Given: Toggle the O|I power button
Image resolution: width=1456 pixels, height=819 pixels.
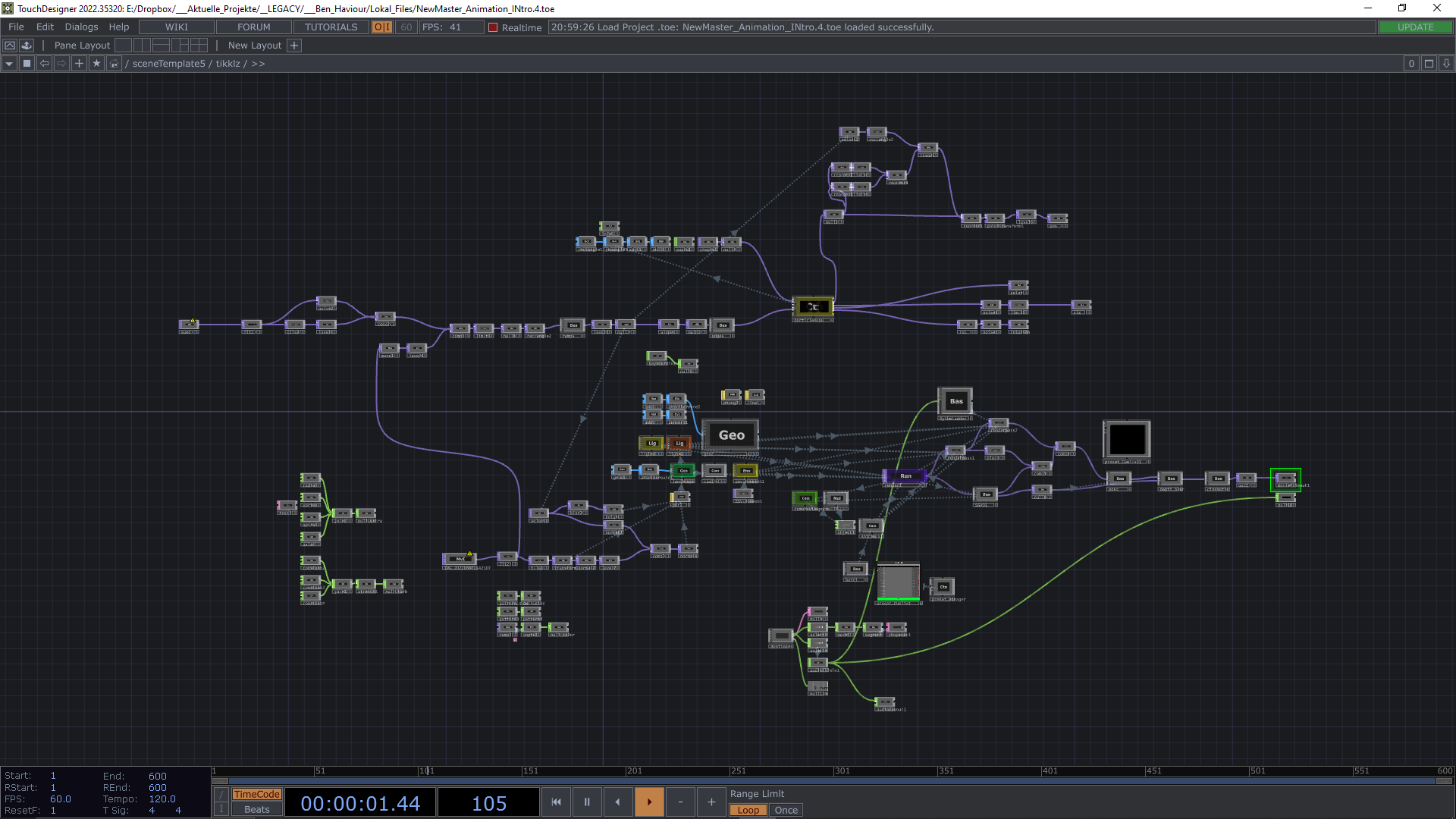Looking at the screenshot, I should [381, 27].
